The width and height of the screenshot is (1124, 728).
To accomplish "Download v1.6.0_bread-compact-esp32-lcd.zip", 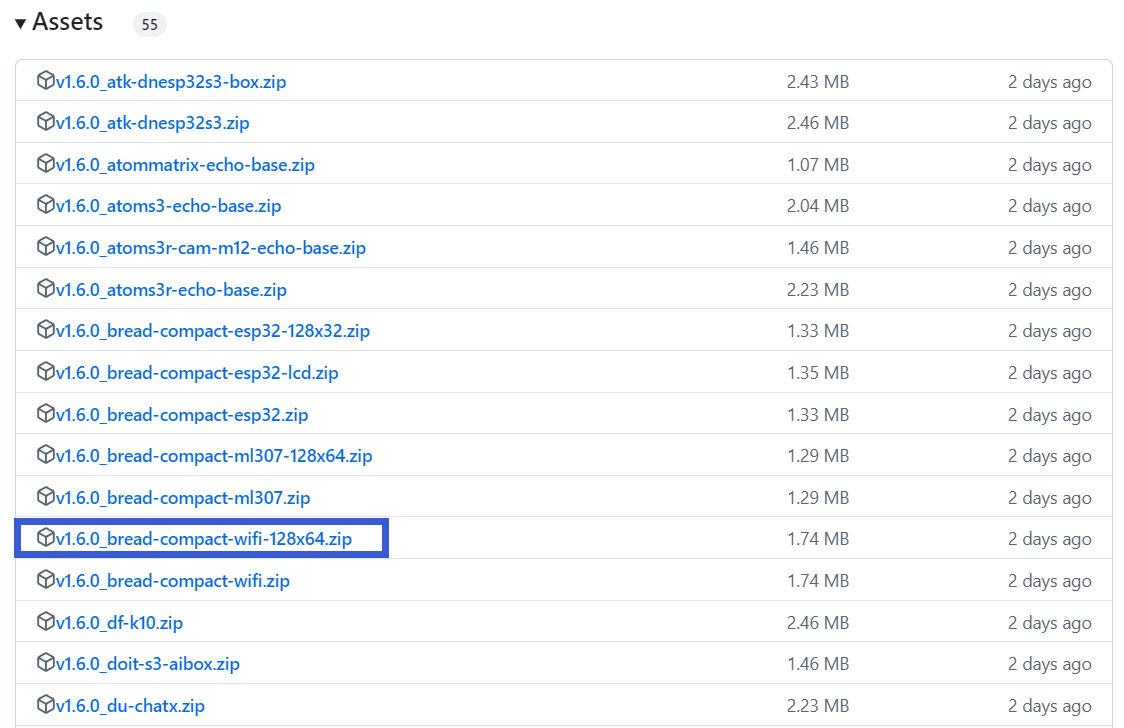I will (197, 373).
